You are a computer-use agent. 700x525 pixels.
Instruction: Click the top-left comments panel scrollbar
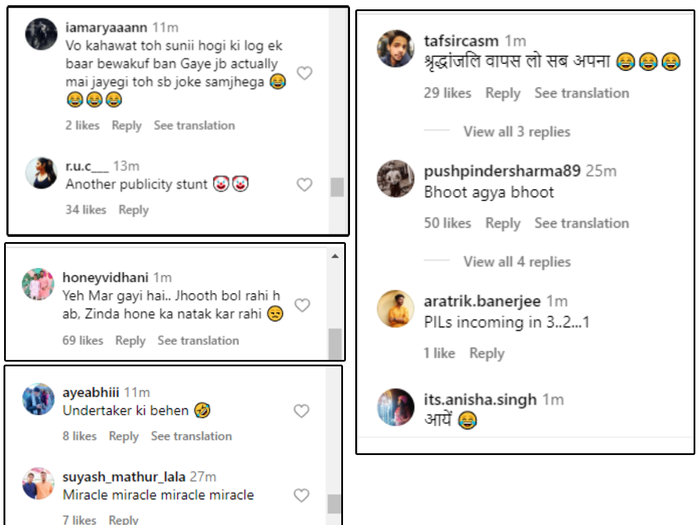pyautogui.click(x=337, y=187)
